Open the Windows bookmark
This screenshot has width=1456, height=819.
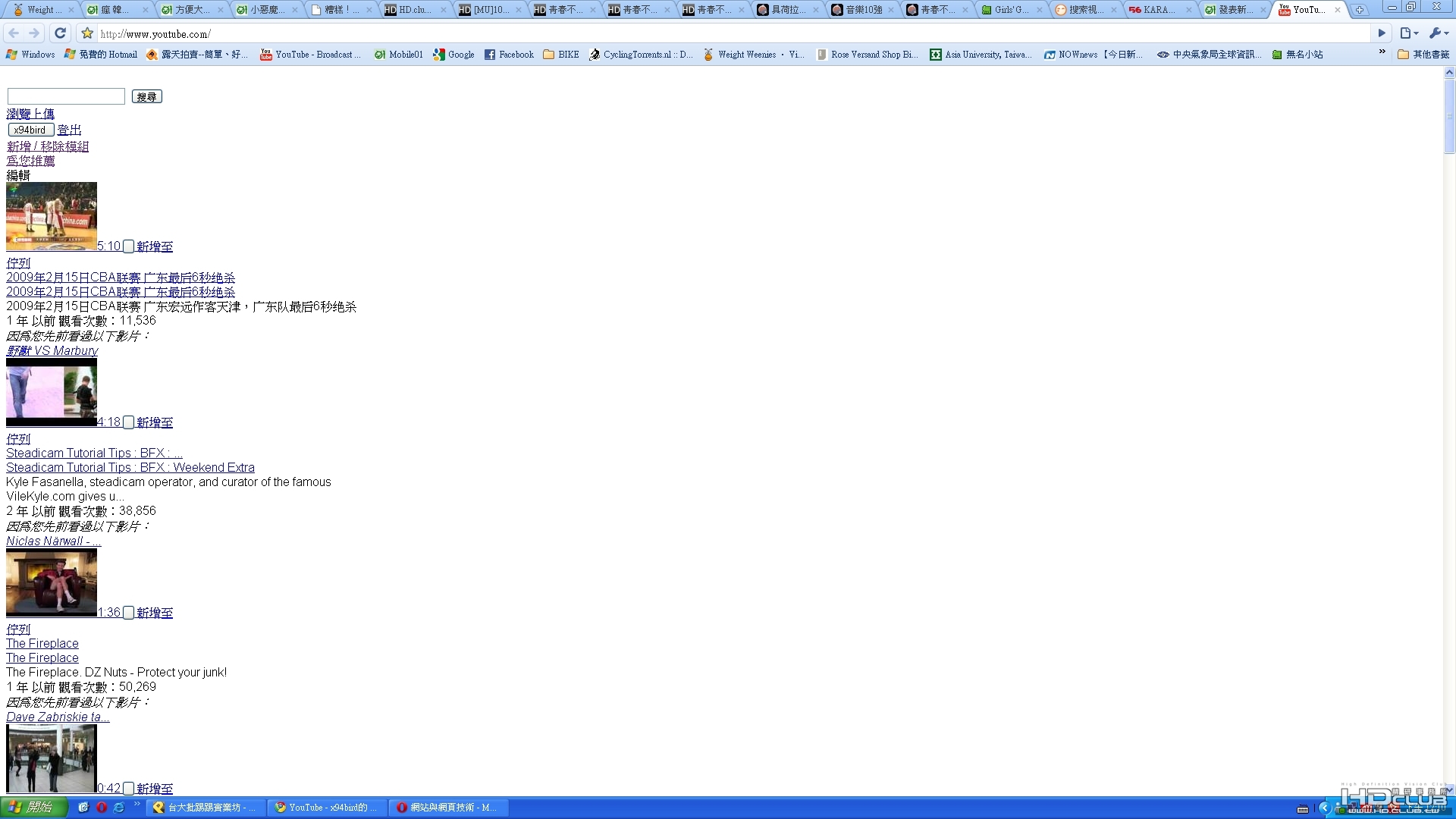[30, 55]
